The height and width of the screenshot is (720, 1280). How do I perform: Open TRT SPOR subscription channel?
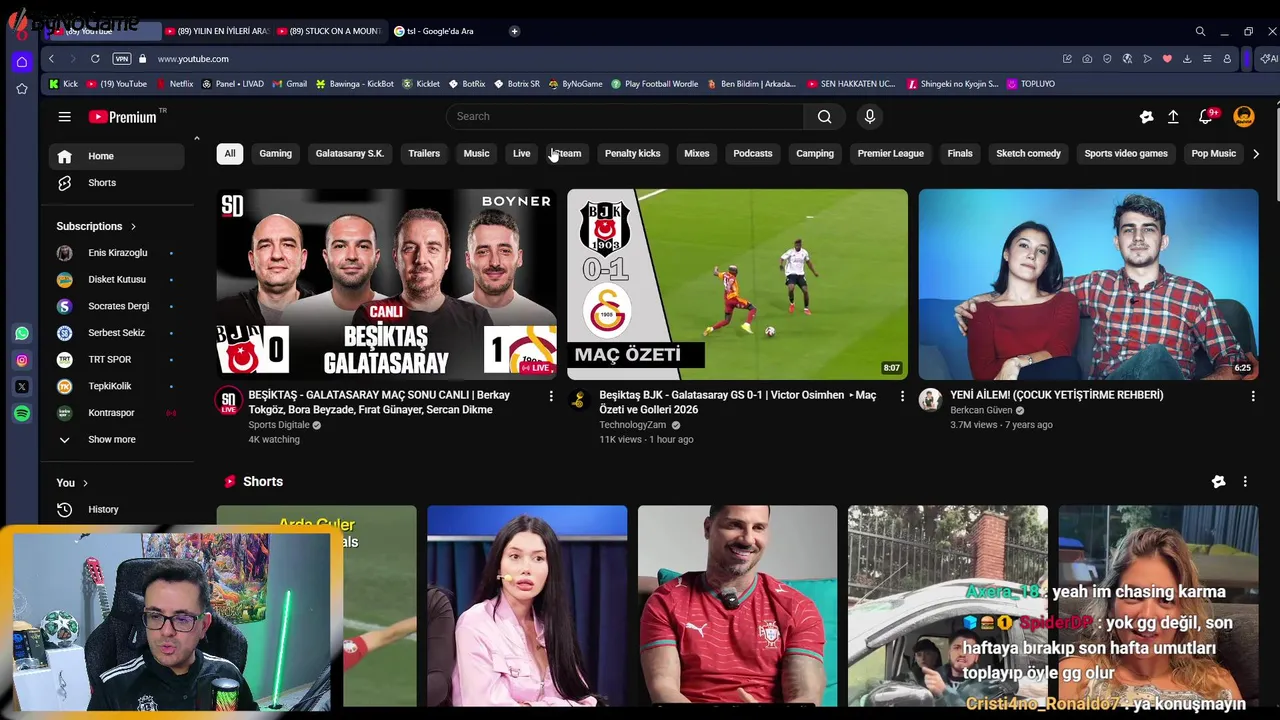point(117,360)
